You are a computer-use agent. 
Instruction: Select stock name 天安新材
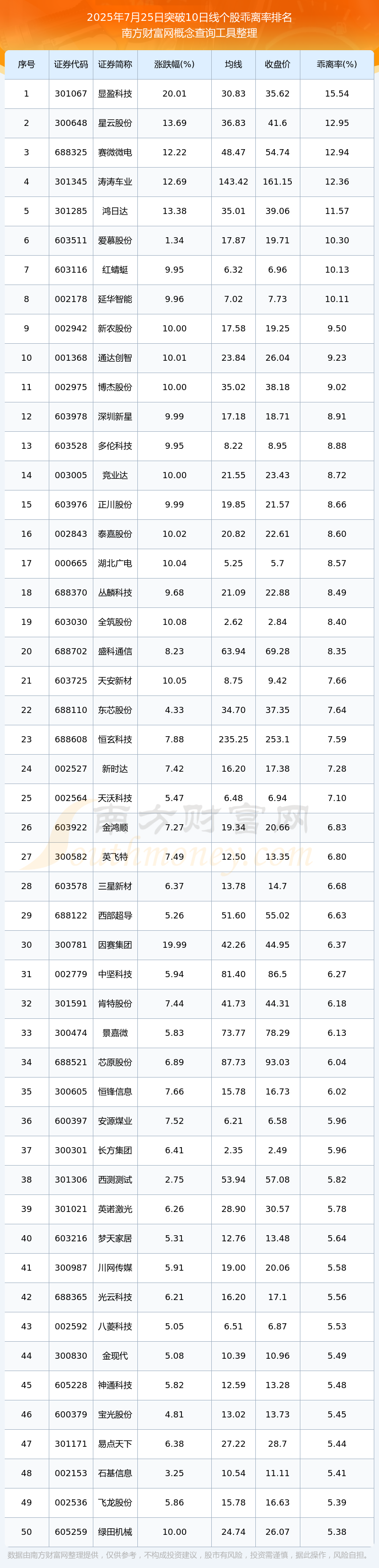pyautogui.click(x=115, y=680)
